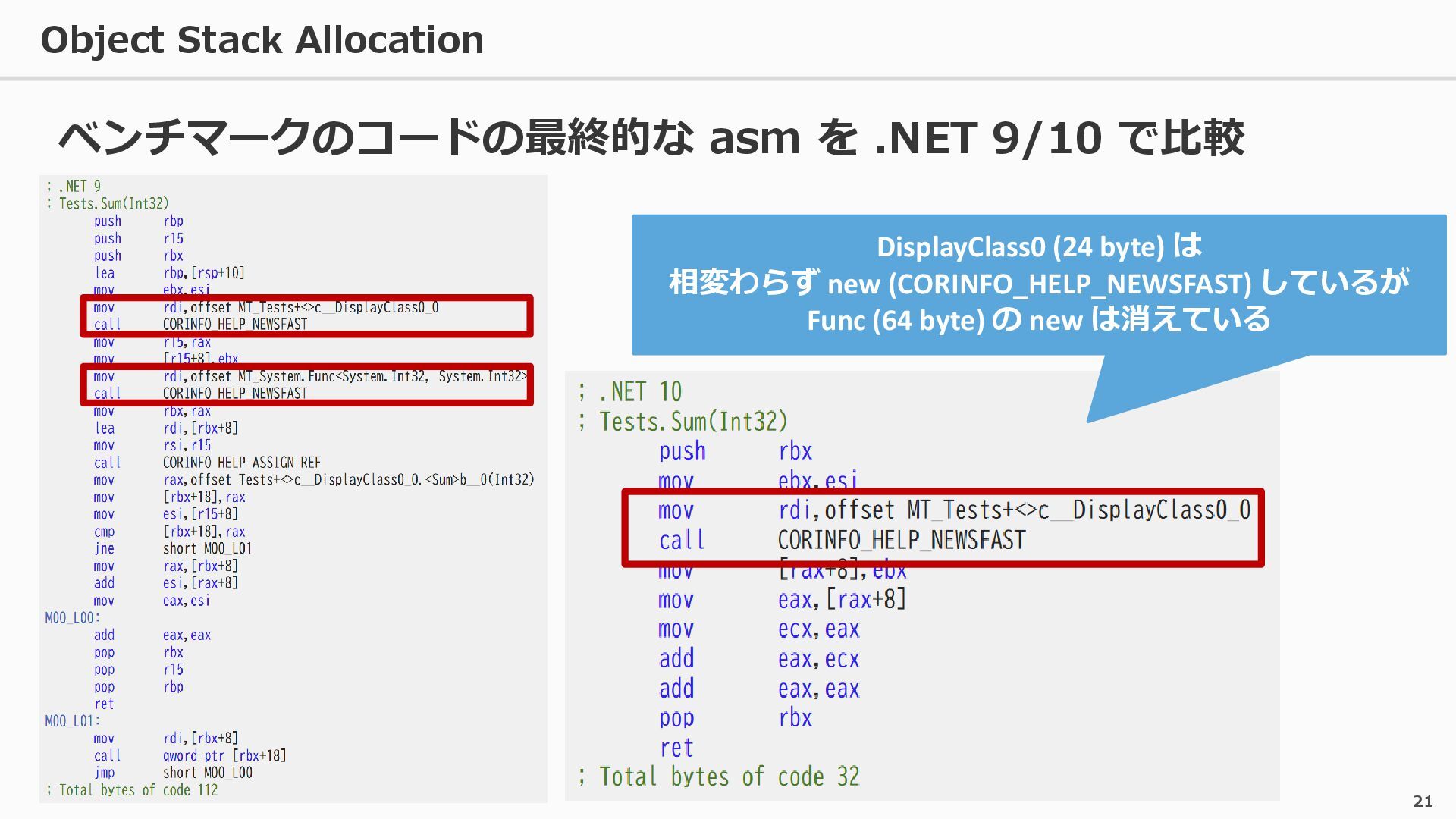The image size is (1456, 819).
Task: Click 'jne short M00_L01' instruction
Action: point(172,548)
